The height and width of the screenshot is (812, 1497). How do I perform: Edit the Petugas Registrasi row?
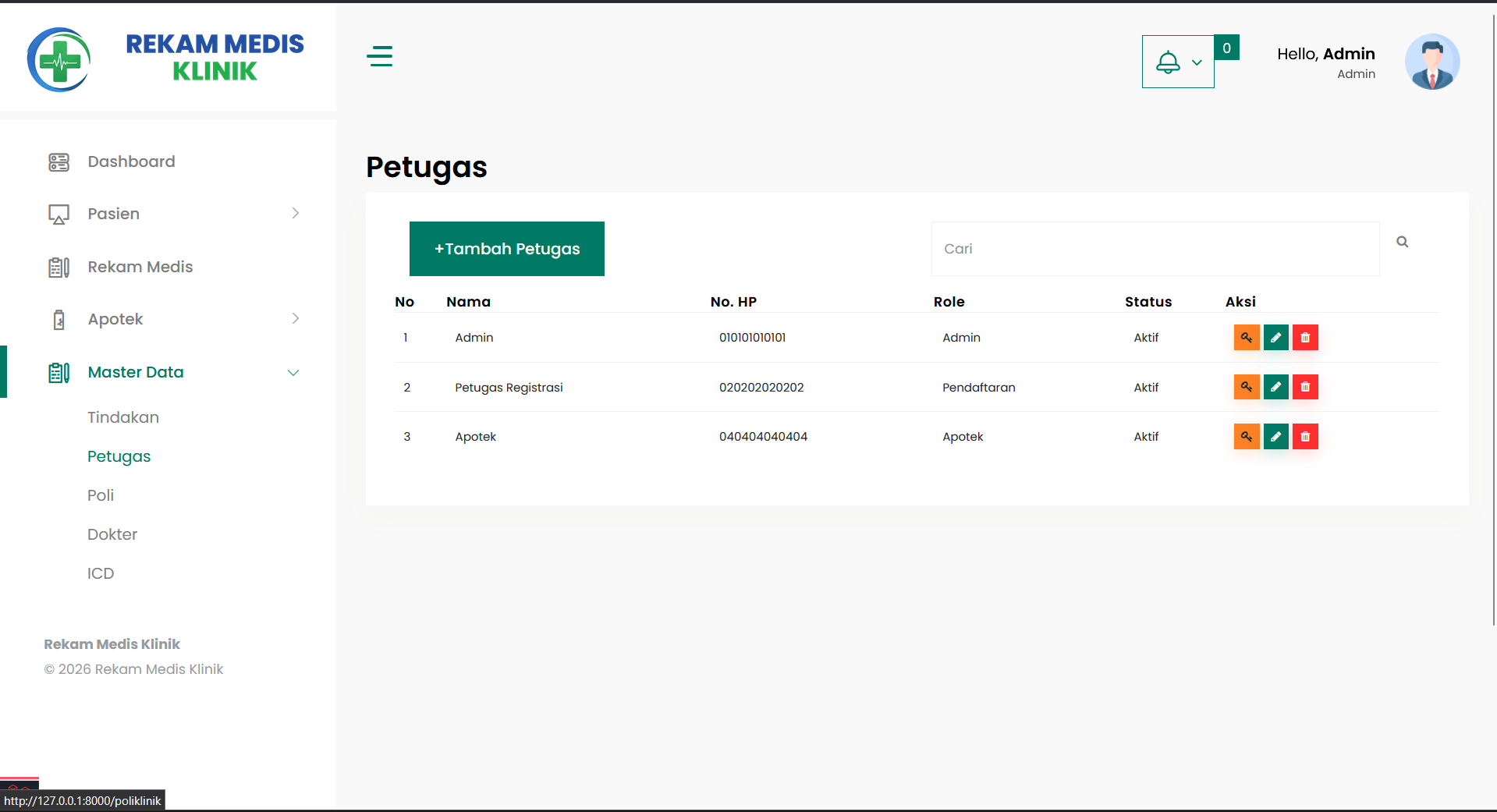pos(1275,387)
